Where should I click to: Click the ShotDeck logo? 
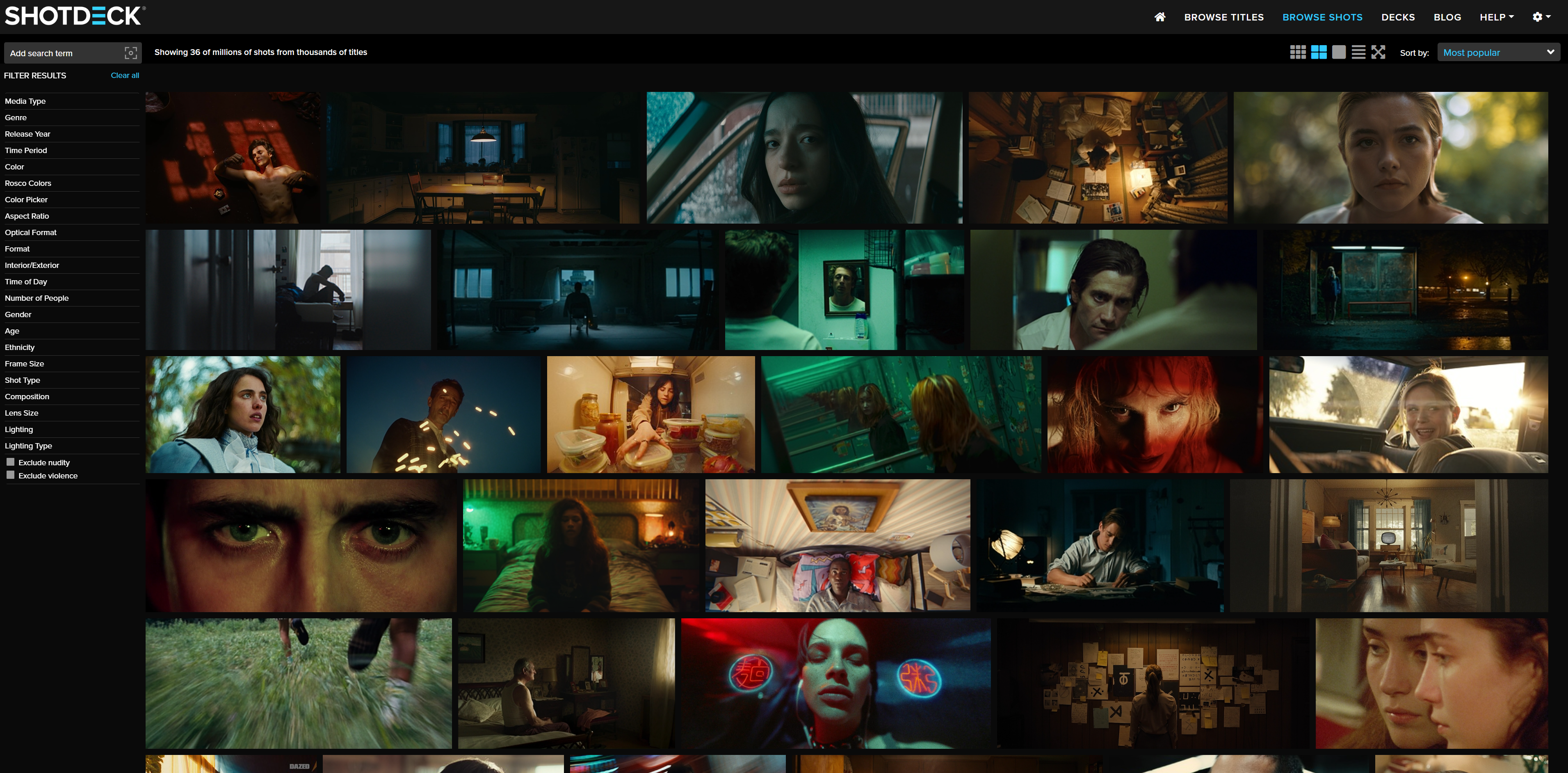[x=74, y=16]
